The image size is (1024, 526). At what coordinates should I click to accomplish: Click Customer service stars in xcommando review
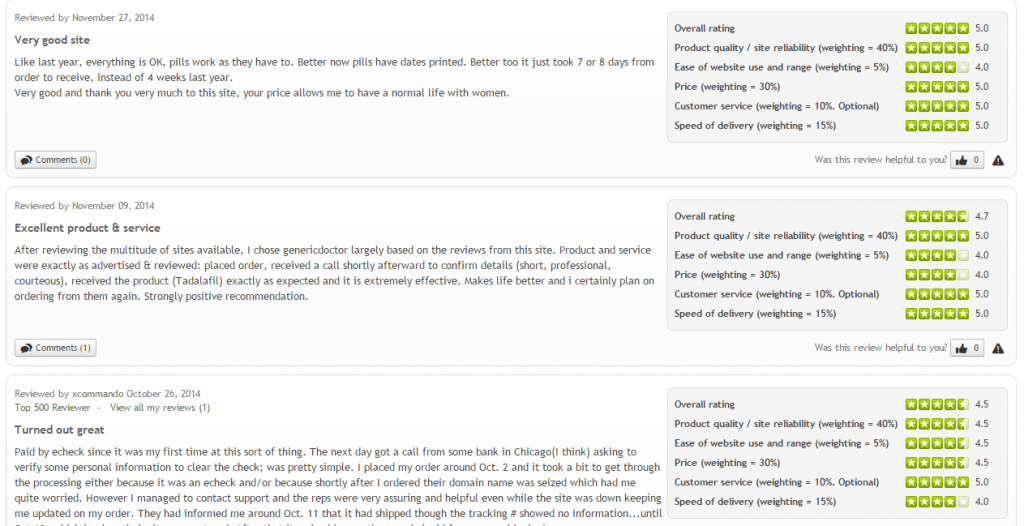coord(936,482)
